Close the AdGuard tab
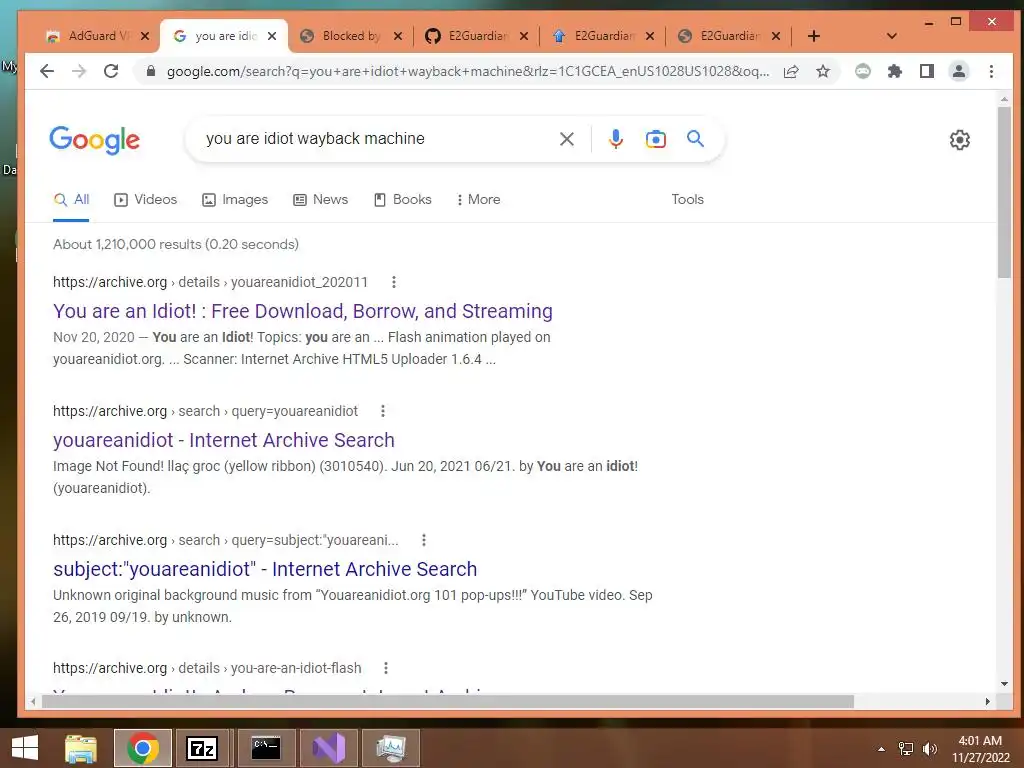The width and height of the screenshot is (1024, 768). (x=145, y=36)
